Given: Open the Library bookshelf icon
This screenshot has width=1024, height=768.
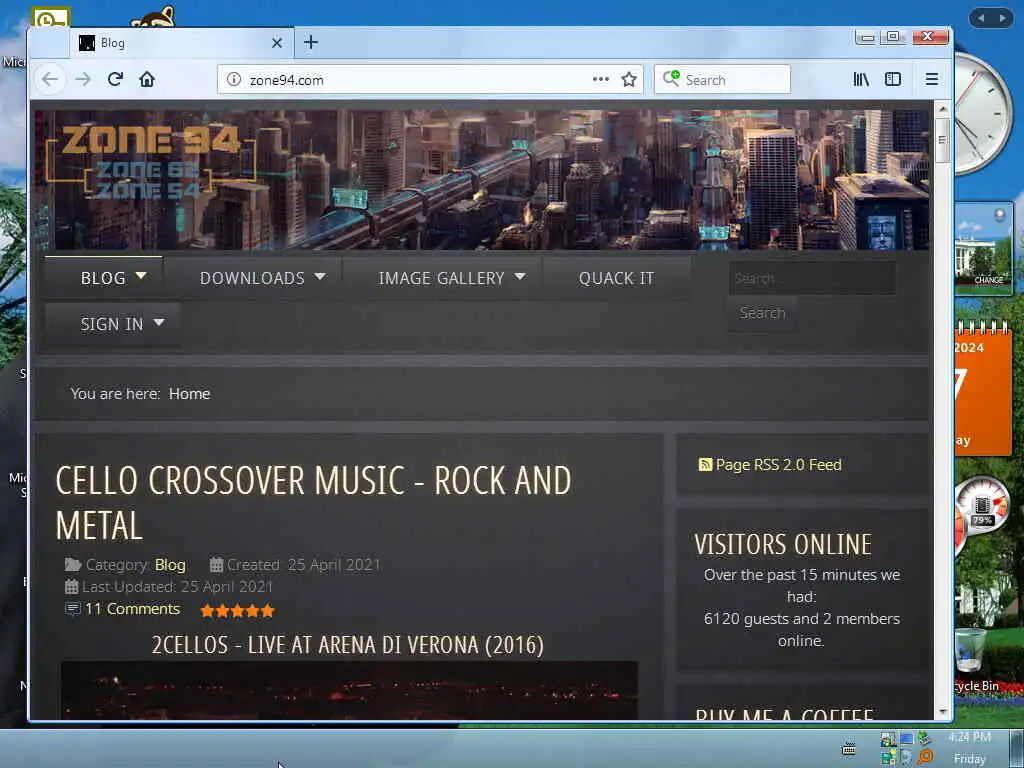Looking at the screenshot, I should (x=861, y=80).
